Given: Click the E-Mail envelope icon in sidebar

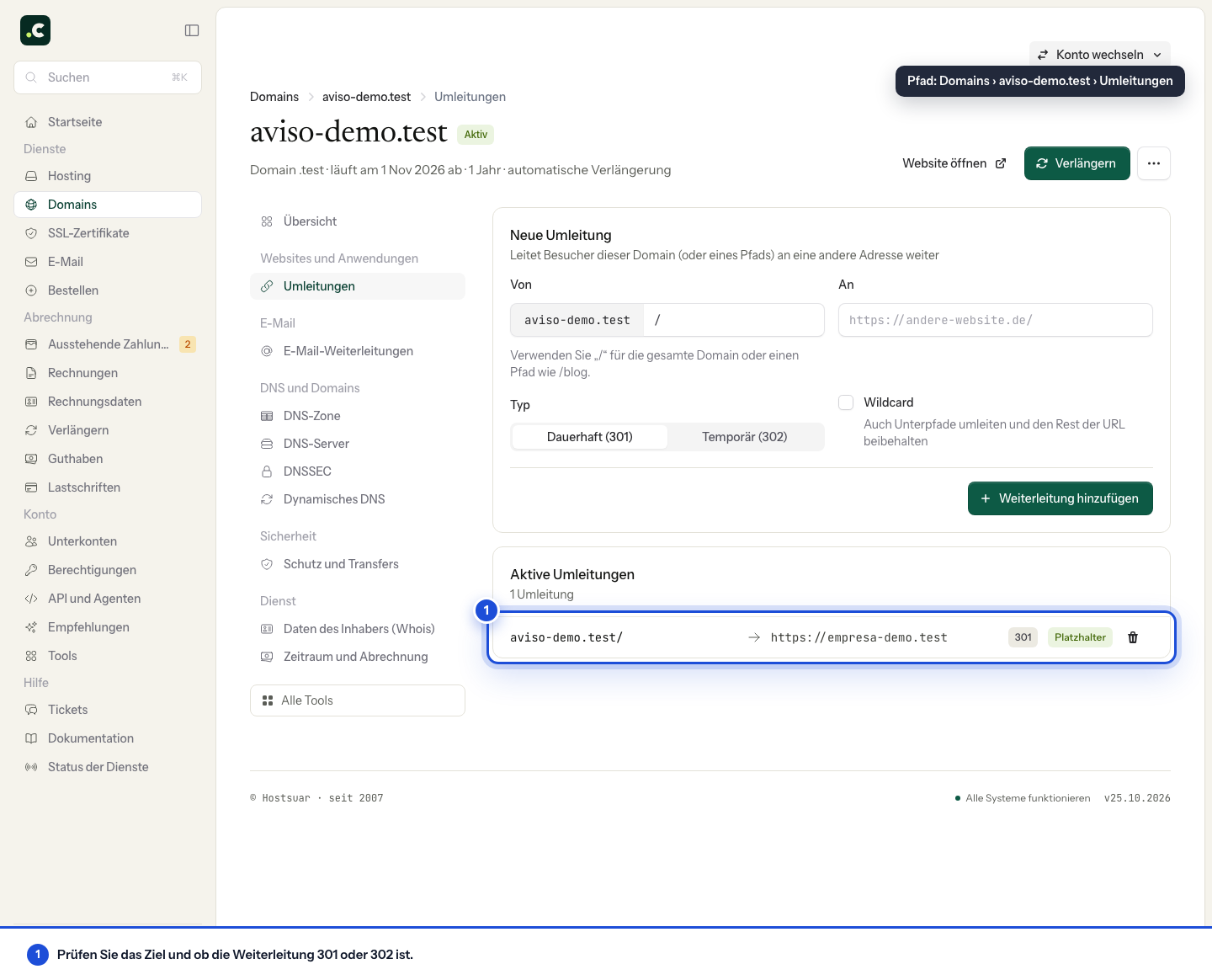Looking at the screenshot, I should point(31,262).
